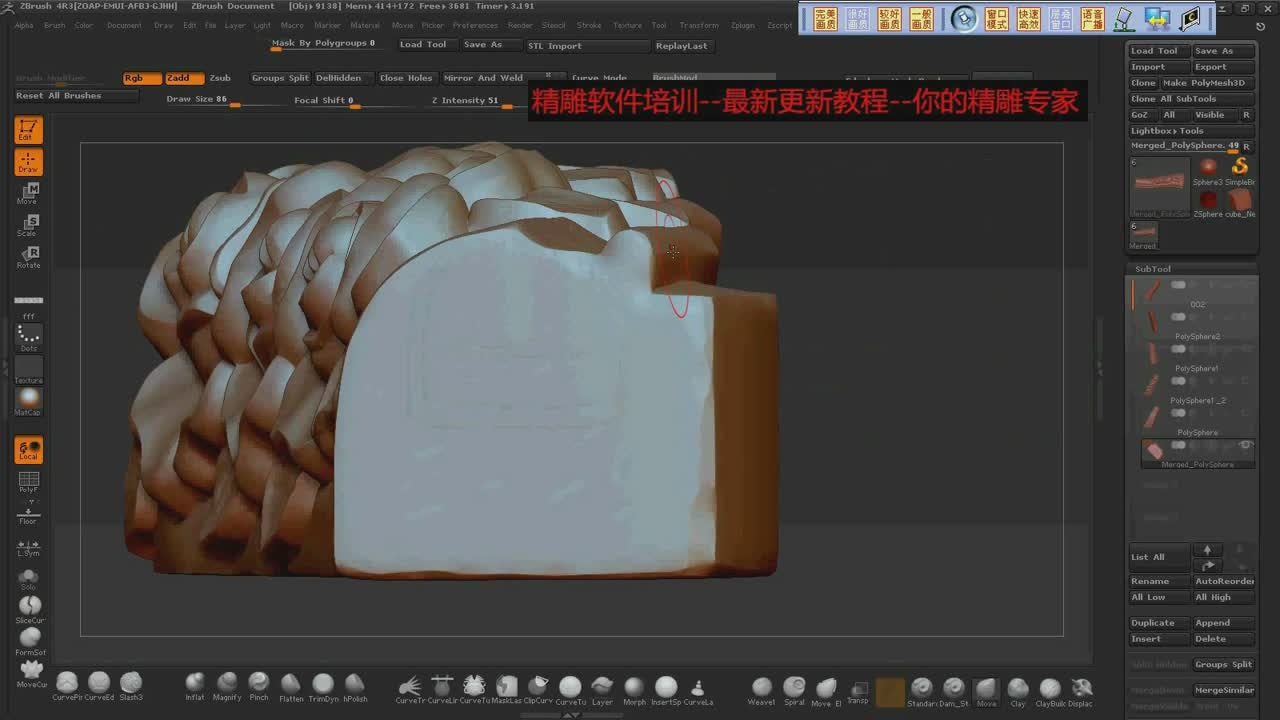
Task: Select the MaskLasso brush
Action: pos(506,689)
